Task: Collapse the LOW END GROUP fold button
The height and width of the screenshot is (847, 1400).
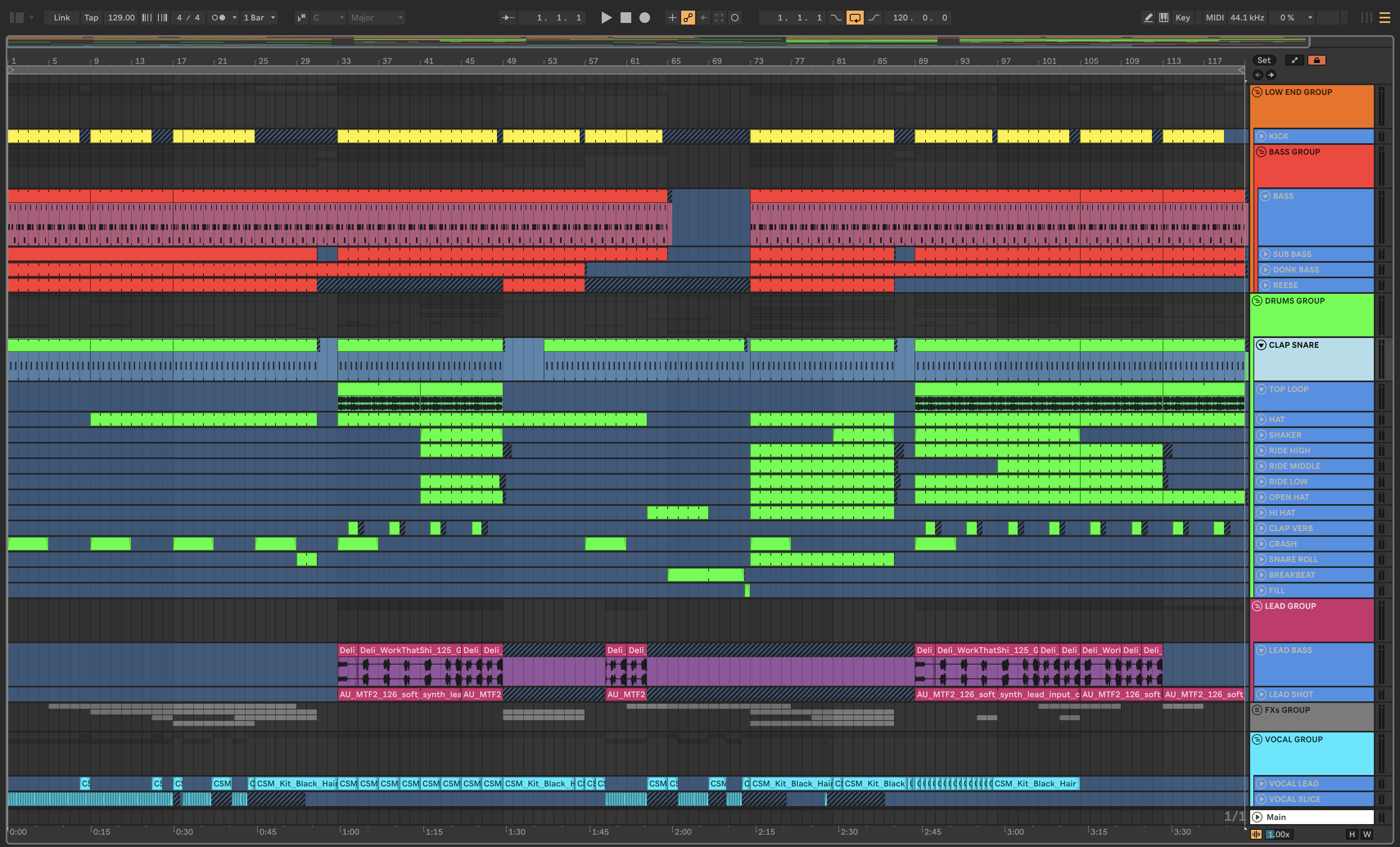Action: [1258, 92]
